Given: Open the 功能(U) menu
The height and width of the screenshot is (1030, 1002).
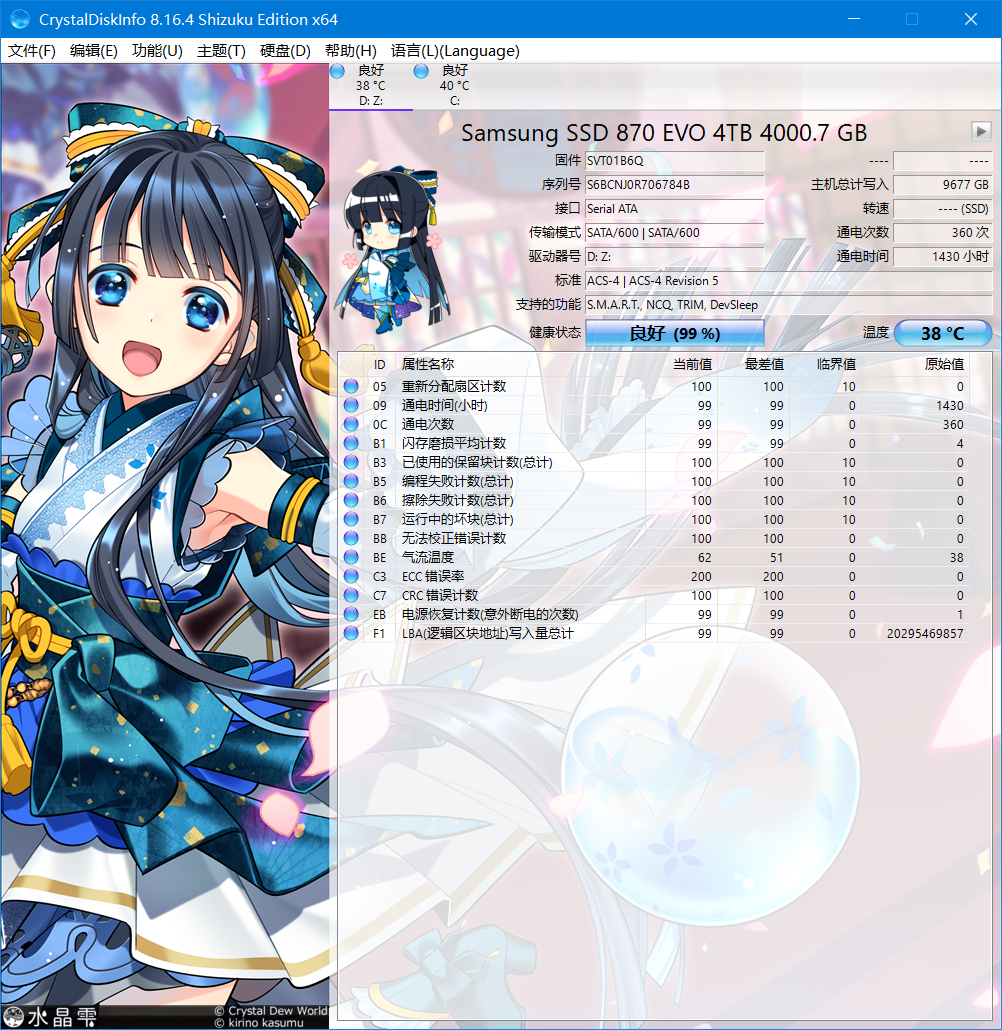Looking at the screenshot, I should click(157, 51).
